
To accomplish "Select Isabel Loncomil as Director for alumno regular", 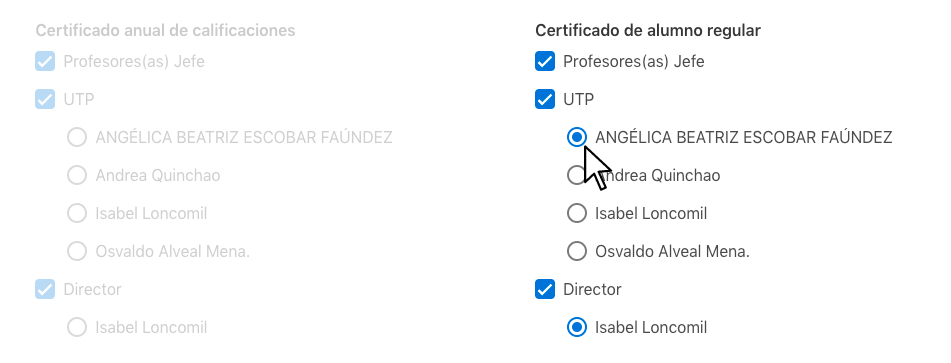I will coord(577,328).
